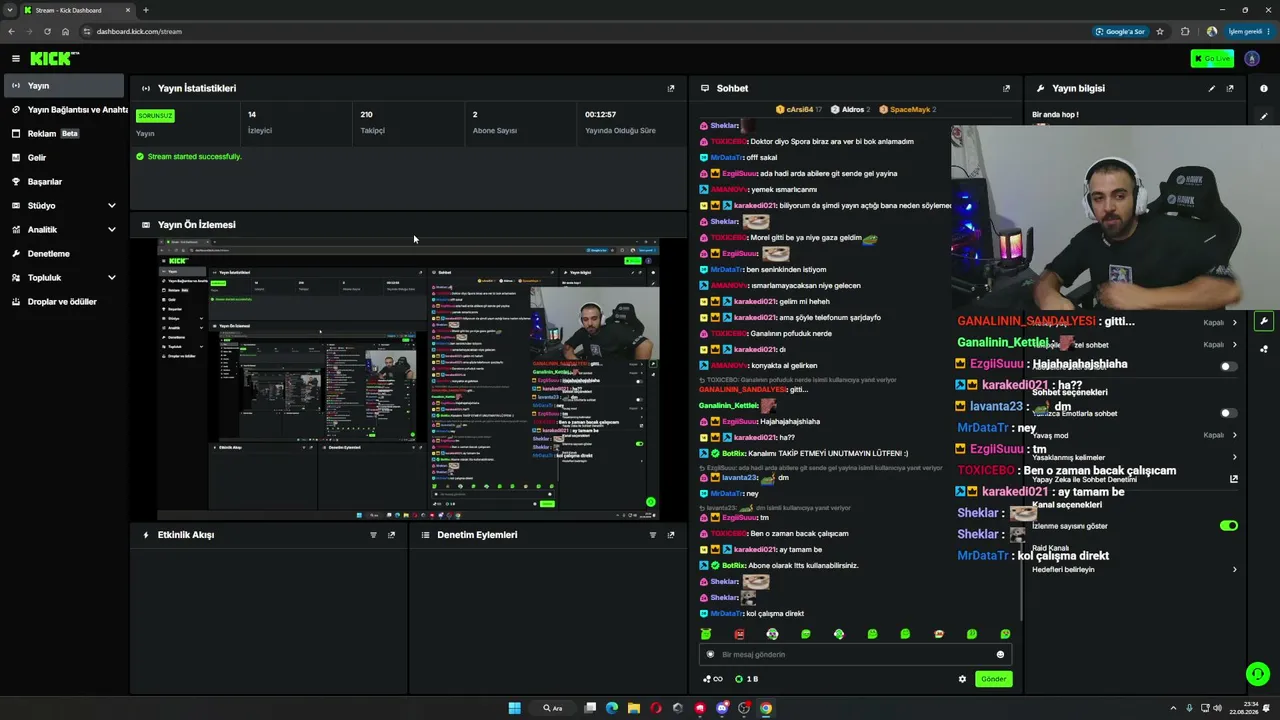Click the SORUNSUZ status badge
Screen dimensions: 1280x720
[x=155, y=115]
